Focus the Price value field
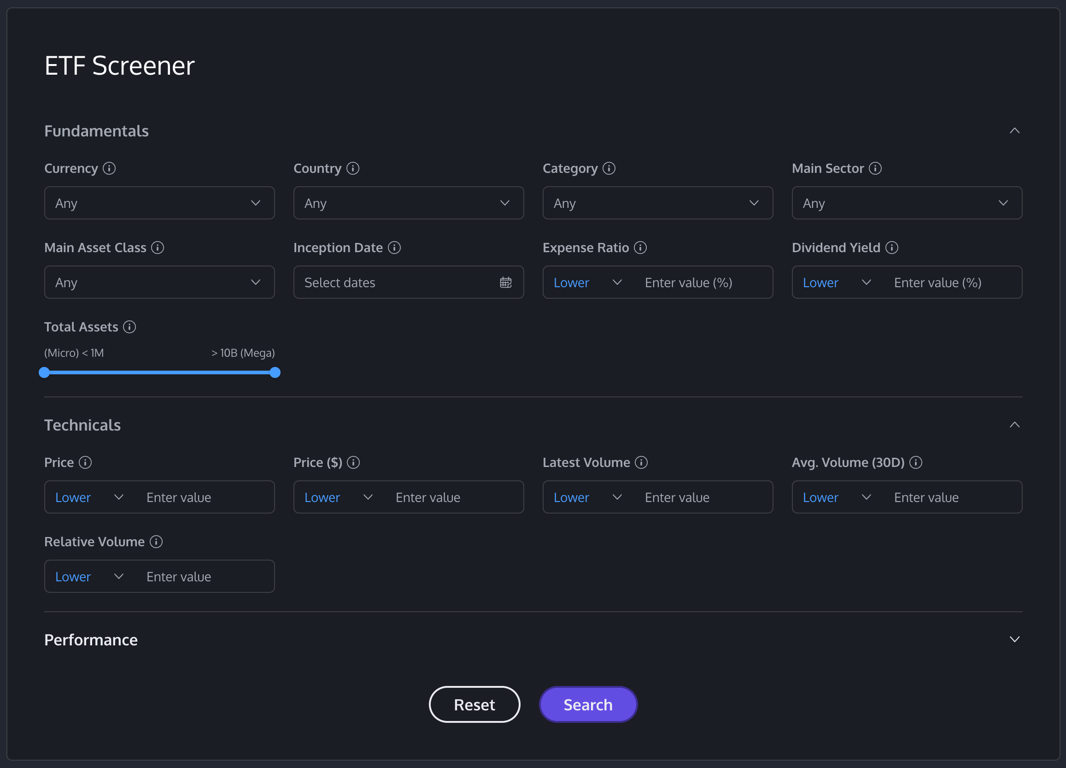This screenshot has width=1066, height=768. (205, 498)
